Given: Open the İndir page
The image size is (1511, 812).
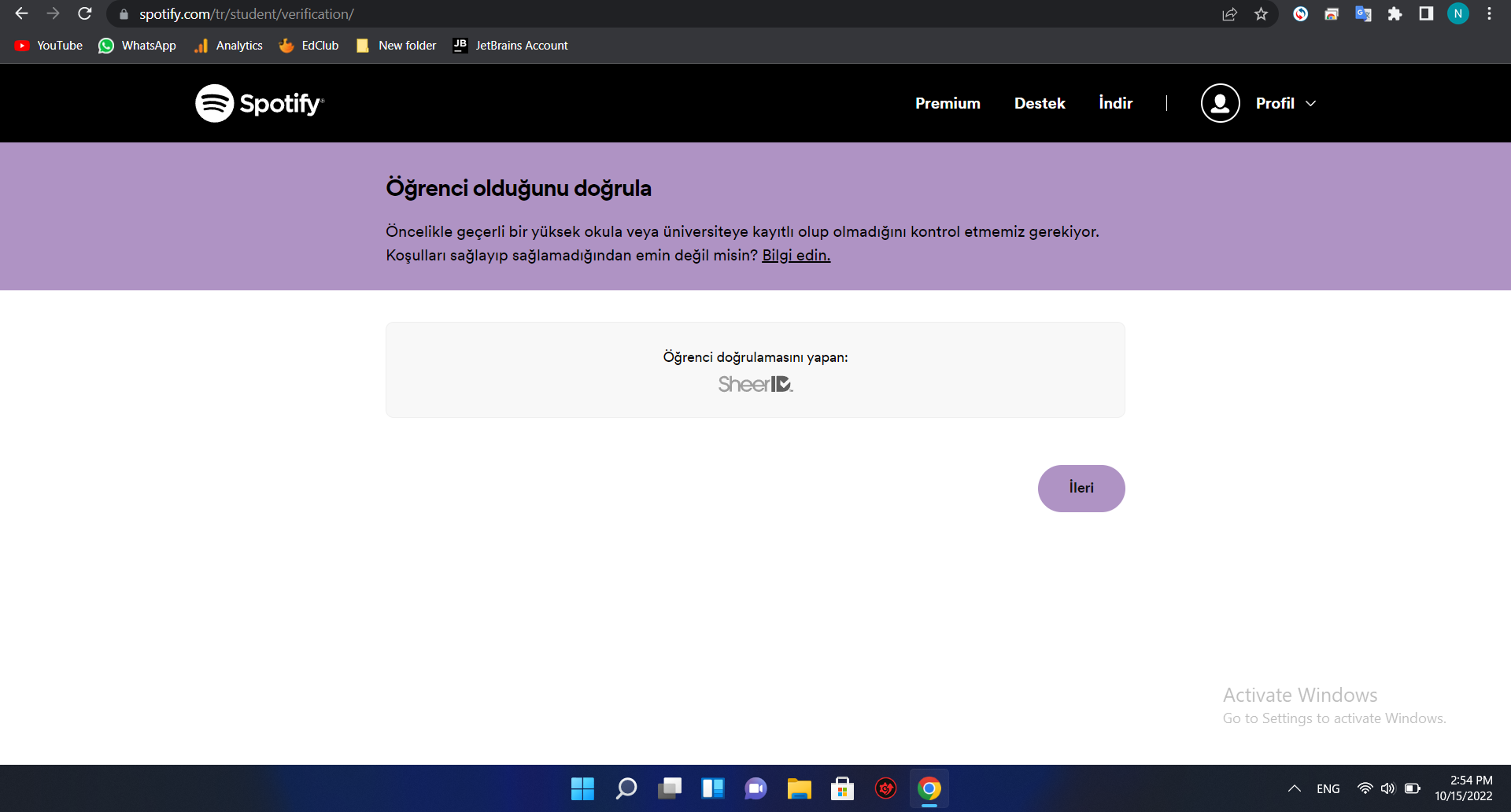Looking at the screenshot, I should tap(1115, 103).
